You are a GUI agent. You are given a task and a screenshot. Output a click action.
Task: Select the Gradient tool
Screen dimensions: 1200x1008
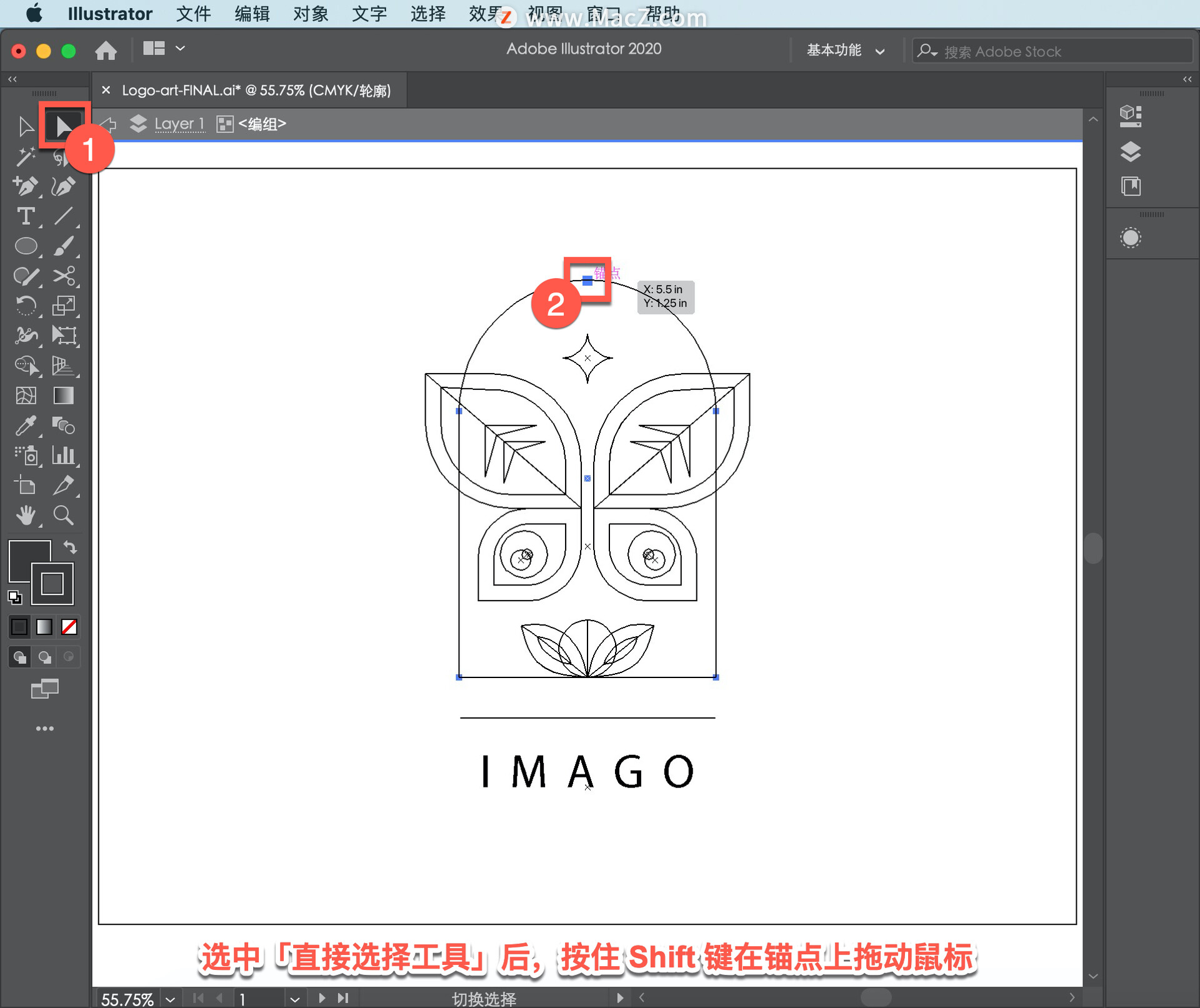click(x=63, y=395)
